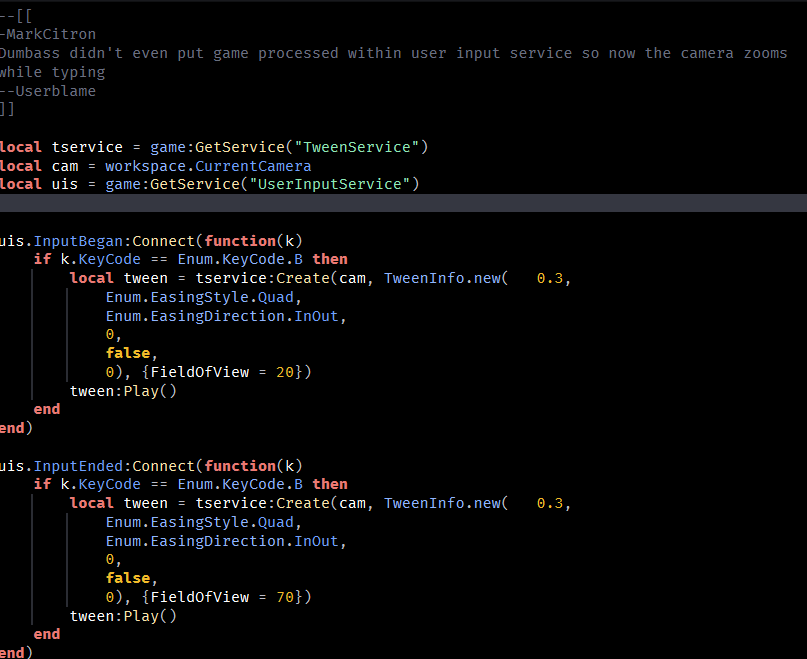
Task: Click 'tween:Play()' inside the InputEnded handler
Action: point(124,616)
